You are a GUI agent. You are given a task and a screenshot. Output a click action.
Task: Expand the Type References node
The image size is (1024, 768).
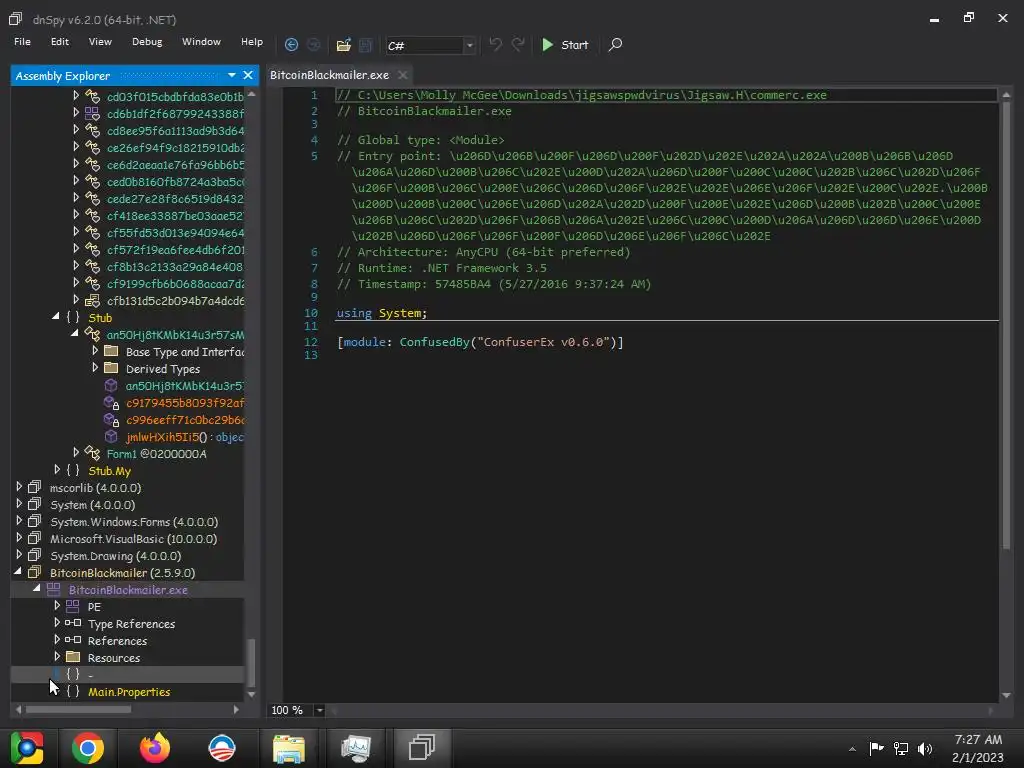point(57,622)
